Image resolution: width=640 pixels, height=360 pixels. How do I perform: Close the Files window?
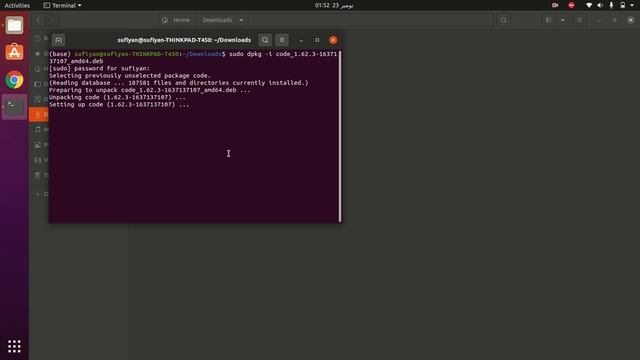coord(630,20)
